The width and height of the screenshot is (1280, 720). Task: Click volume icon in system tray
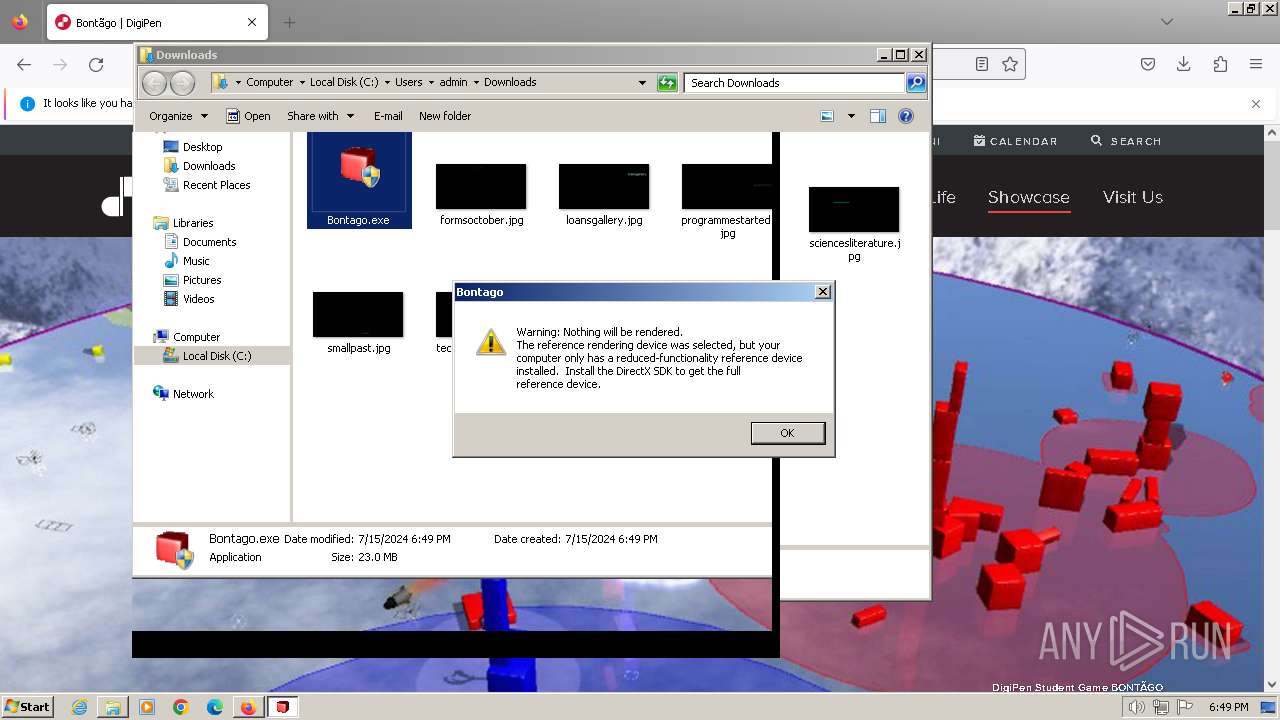point(1137,707)
